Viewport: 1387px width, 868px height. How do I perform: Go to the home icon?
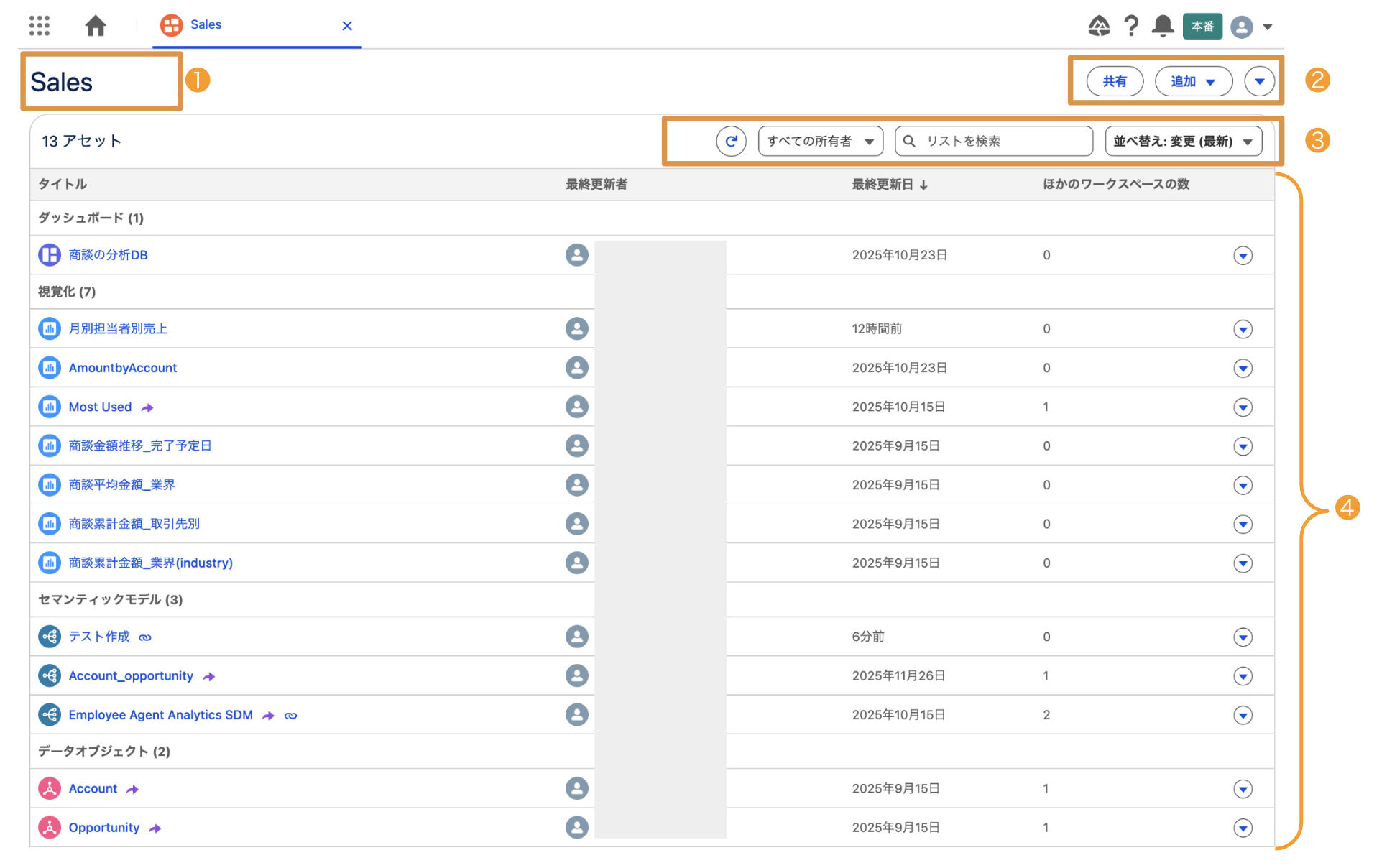click(96, 26)
